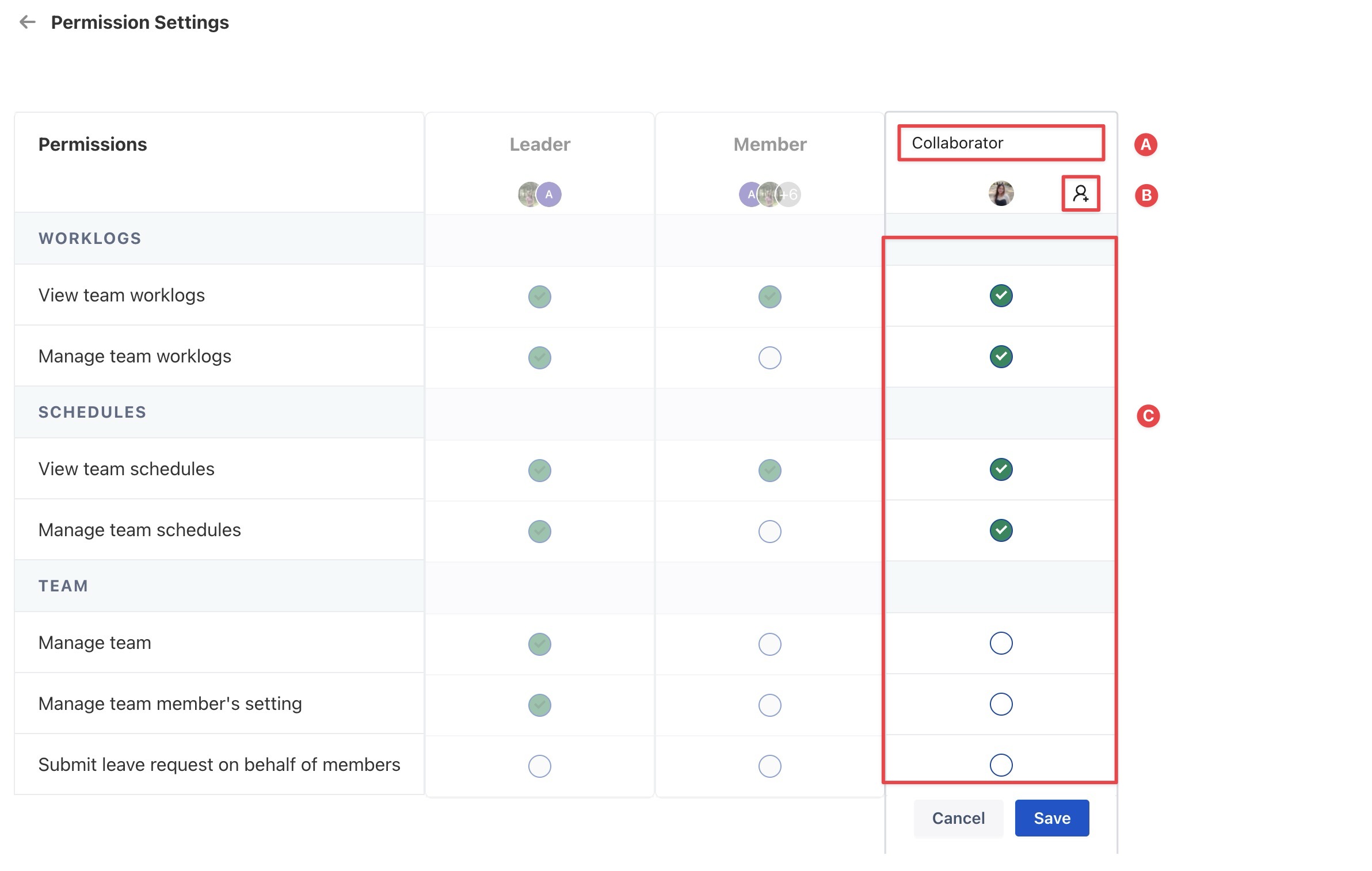
Task: Click the add user icon for Collaborator
Action: coord(1080,194)
